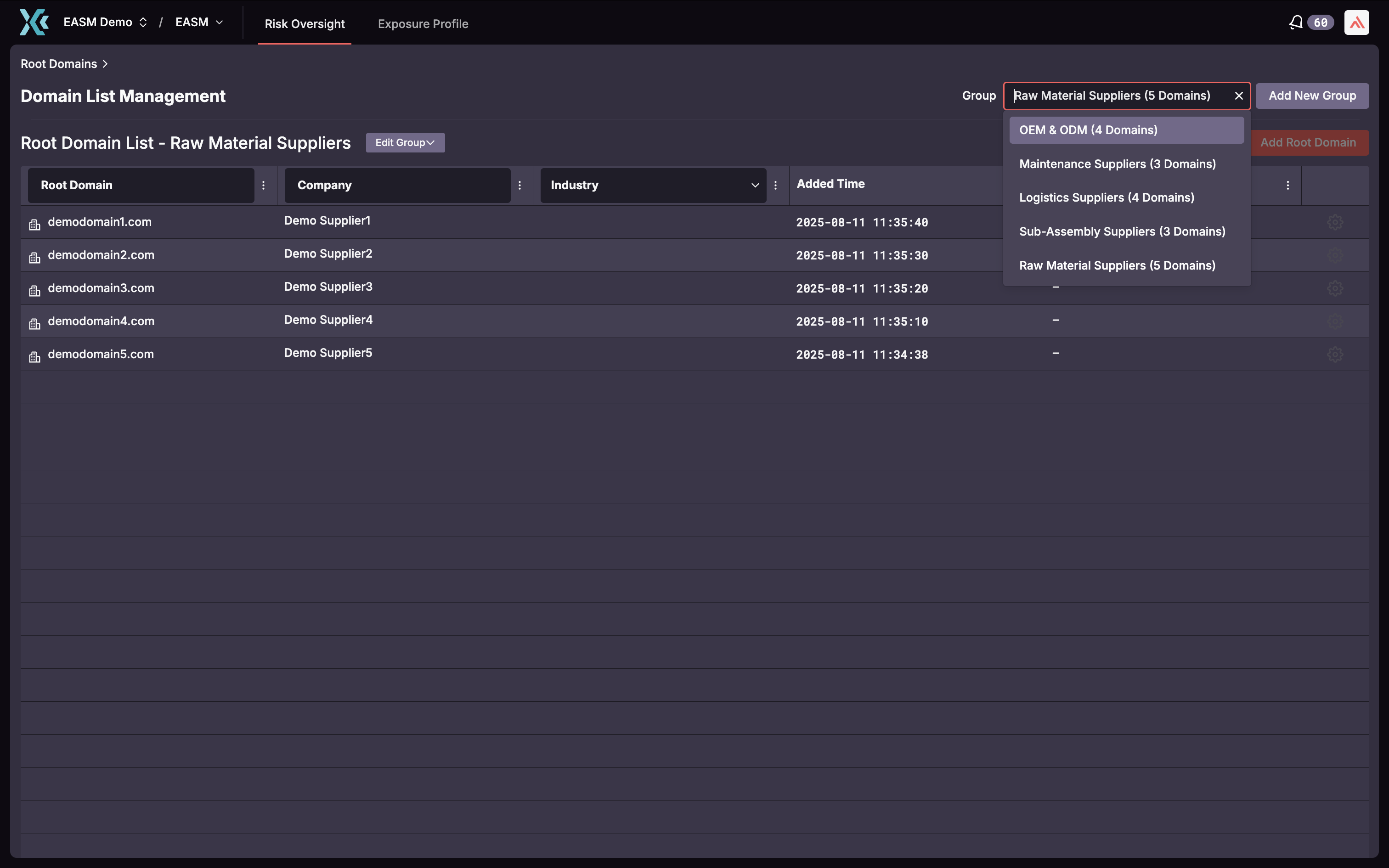Expand the EASM workspace switcher

(x=198, y=22)
